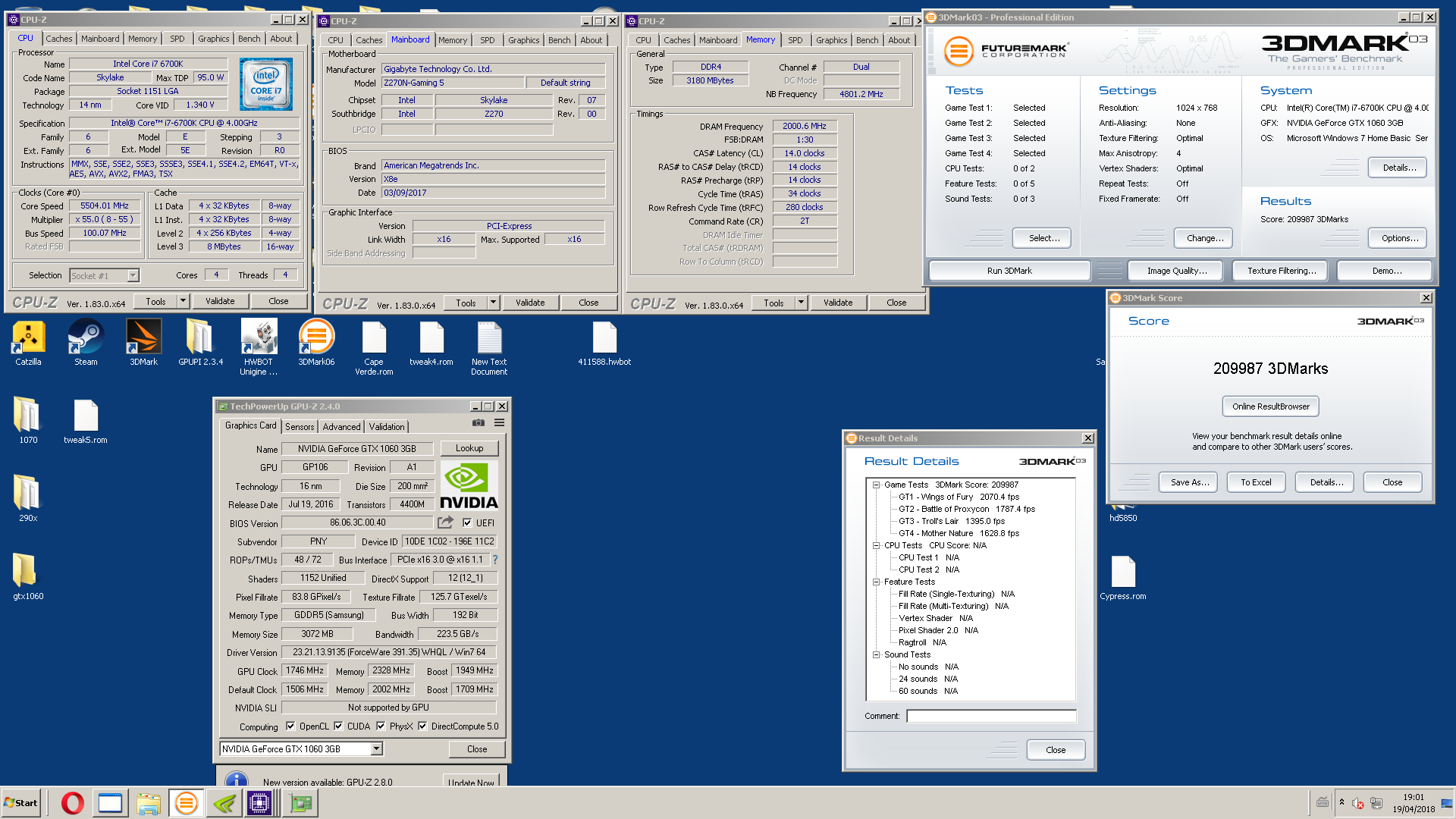1456x819 pixels.
Task: Collapse the CPU Tests tree node
Action: [x=876, y=545]
